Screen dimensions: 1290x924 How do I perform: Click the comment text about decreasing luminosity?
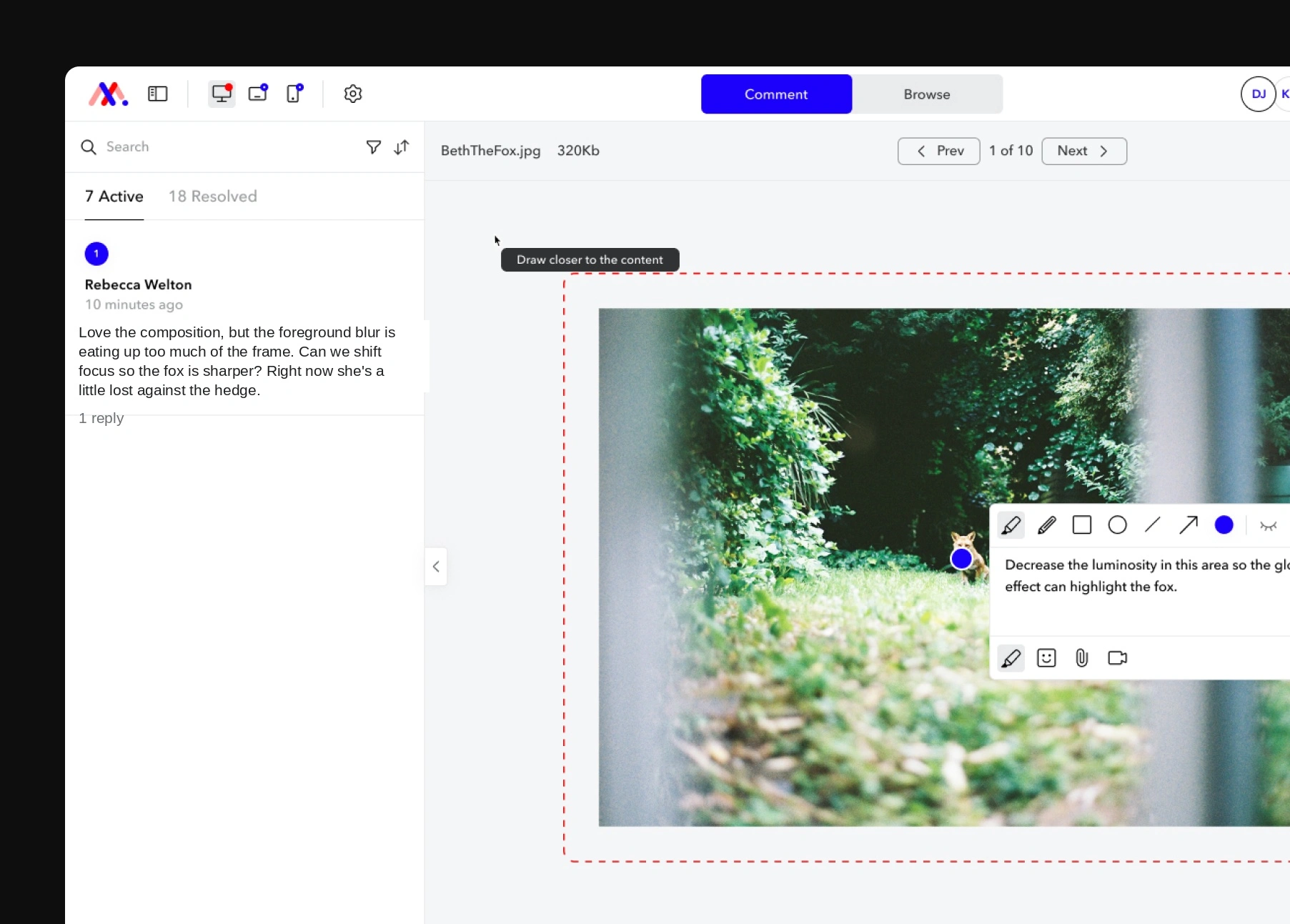(1146, 576)
